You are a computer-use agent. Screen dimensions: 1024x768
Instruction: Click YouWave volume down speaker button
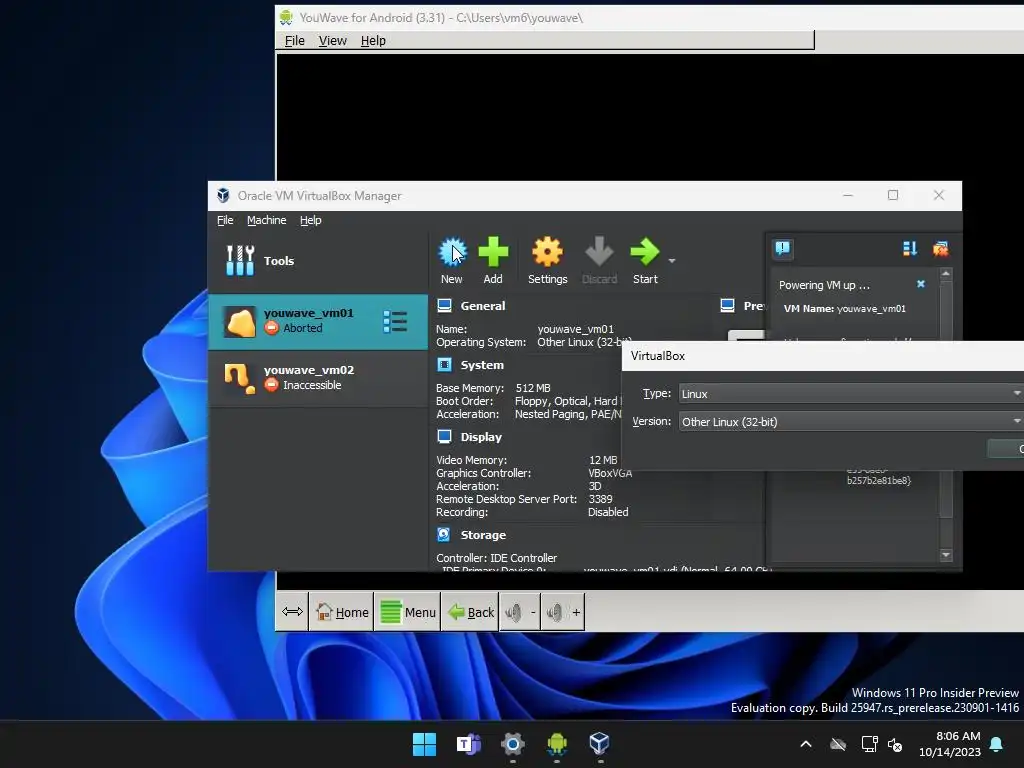click(520, 612)
